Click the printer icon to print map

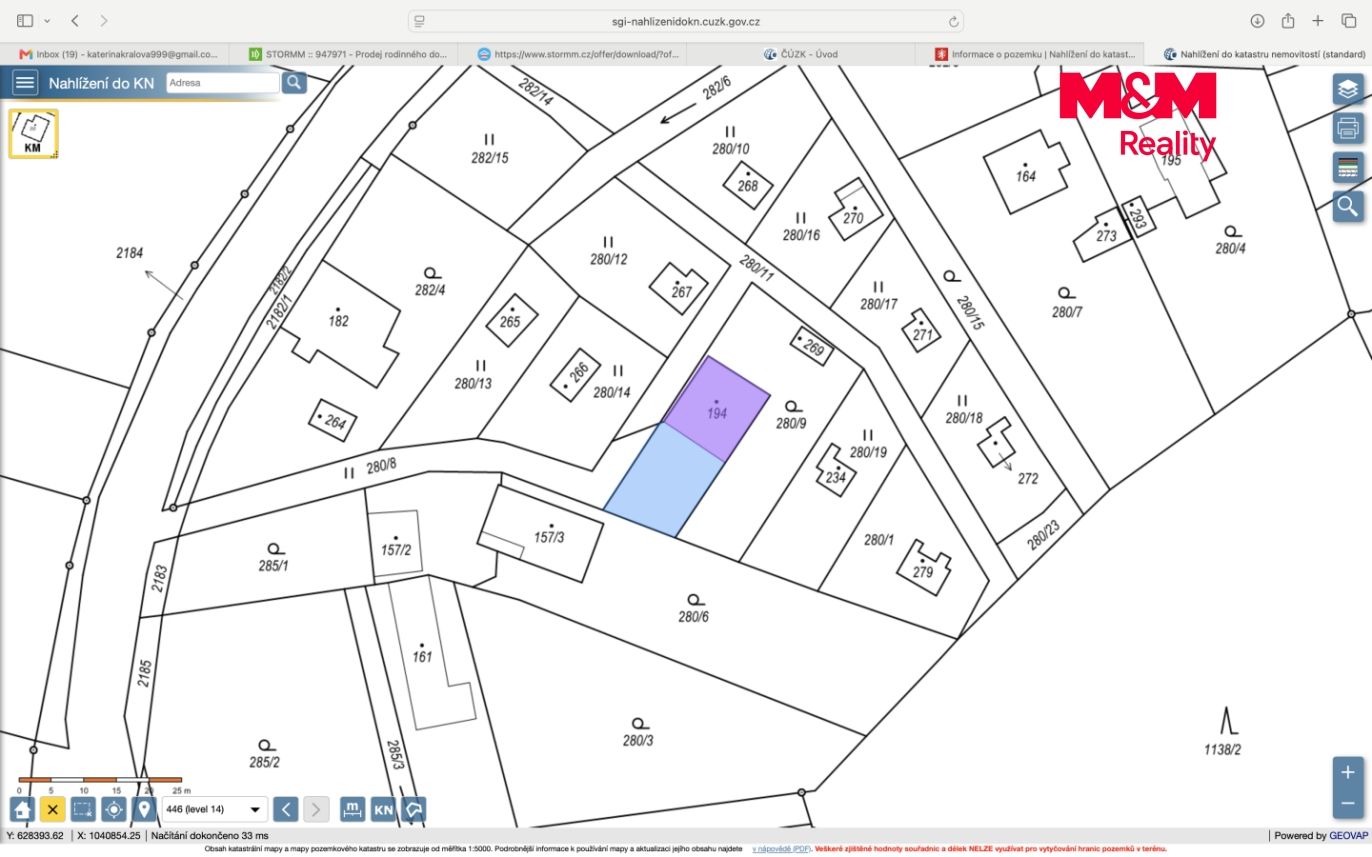click(x=1348, y=128)
